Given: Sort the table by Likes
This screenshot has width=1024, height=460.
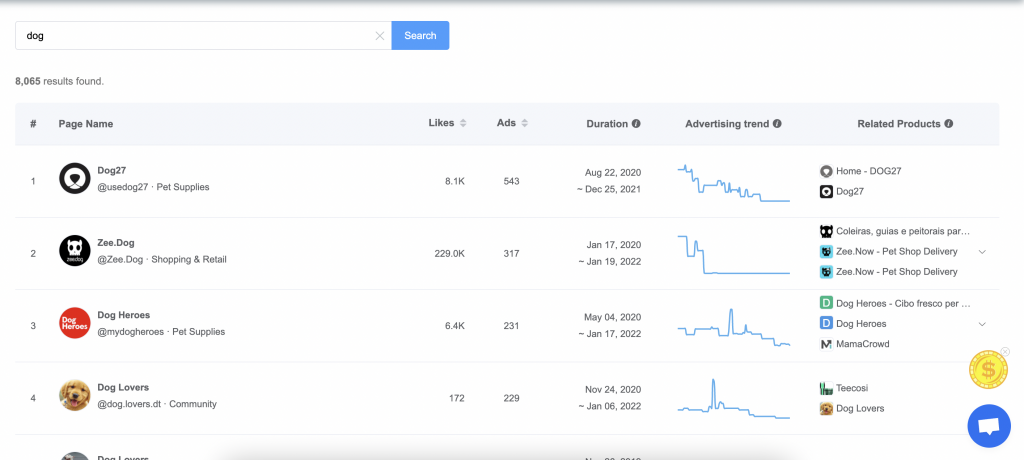Looking at the screenshot, I should point(463,123).
